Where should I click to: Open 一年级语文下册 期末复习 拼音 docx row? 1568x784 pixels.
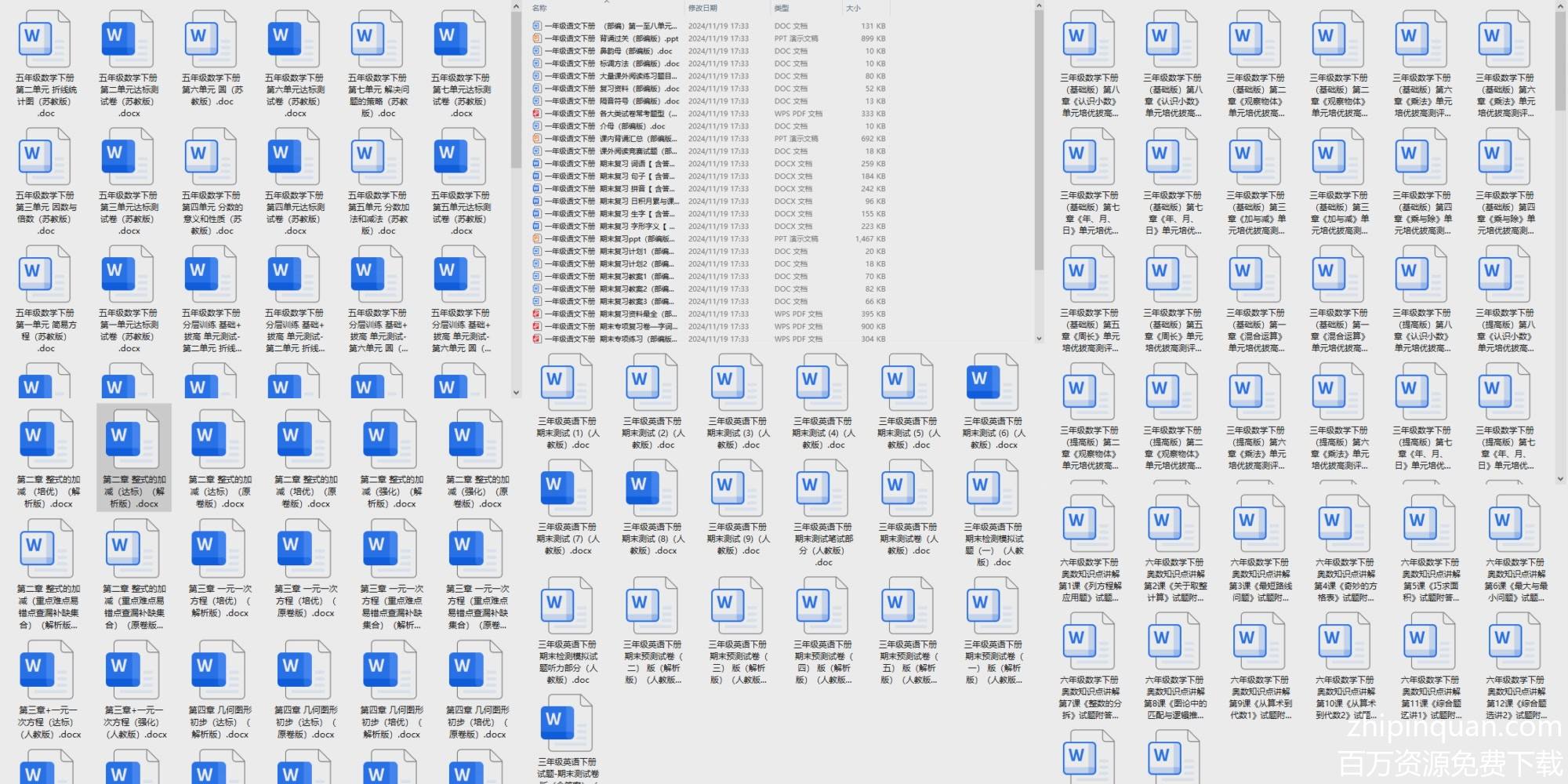[x=612, y=189]
